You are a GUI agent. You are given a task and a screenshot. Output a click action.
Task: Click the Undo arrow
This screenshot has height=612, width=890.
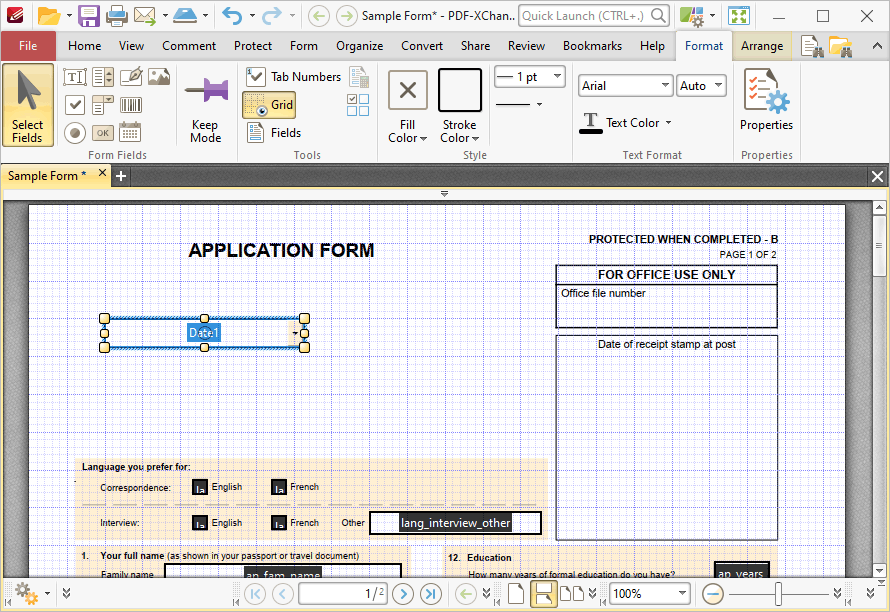tap(232, 16)
